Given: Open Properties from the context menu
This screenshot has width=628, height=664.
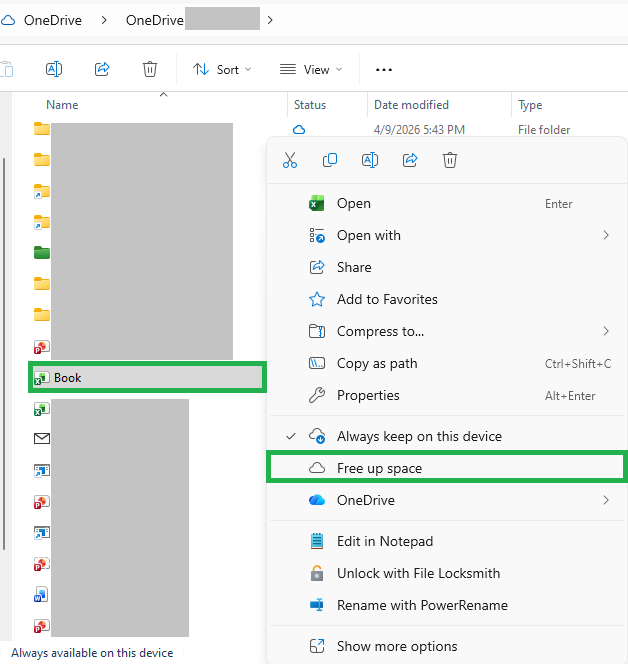Looking at the screenshot, I should click(x=449, y=396).
